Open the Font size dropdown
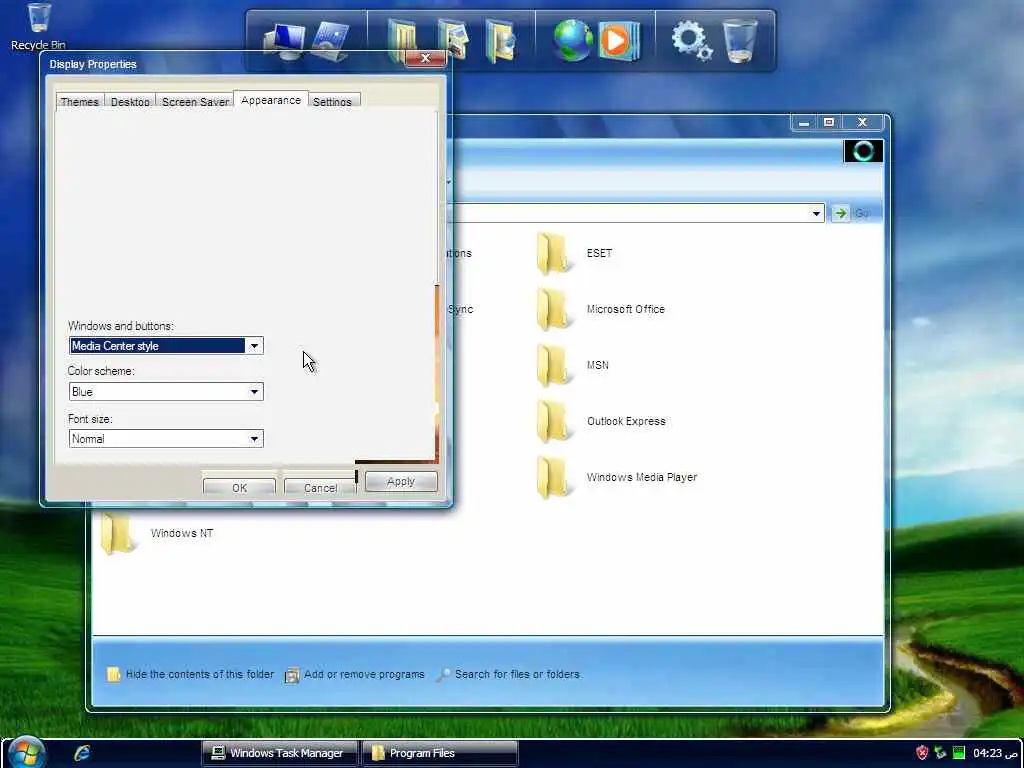The height and width of the screenshot is (768, 1024). coord(254,439)
